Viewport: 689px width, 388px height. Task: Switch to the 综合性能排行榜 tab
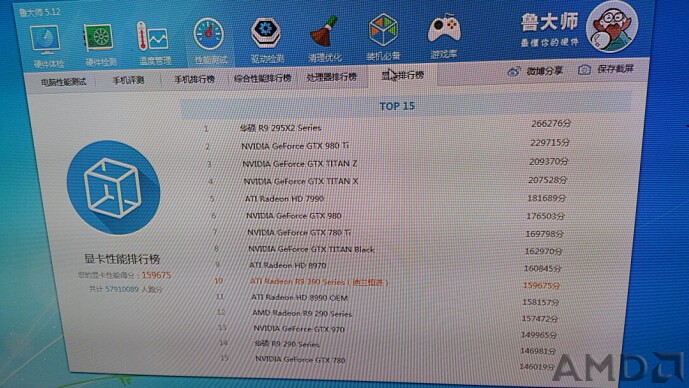tap(262, 78)
